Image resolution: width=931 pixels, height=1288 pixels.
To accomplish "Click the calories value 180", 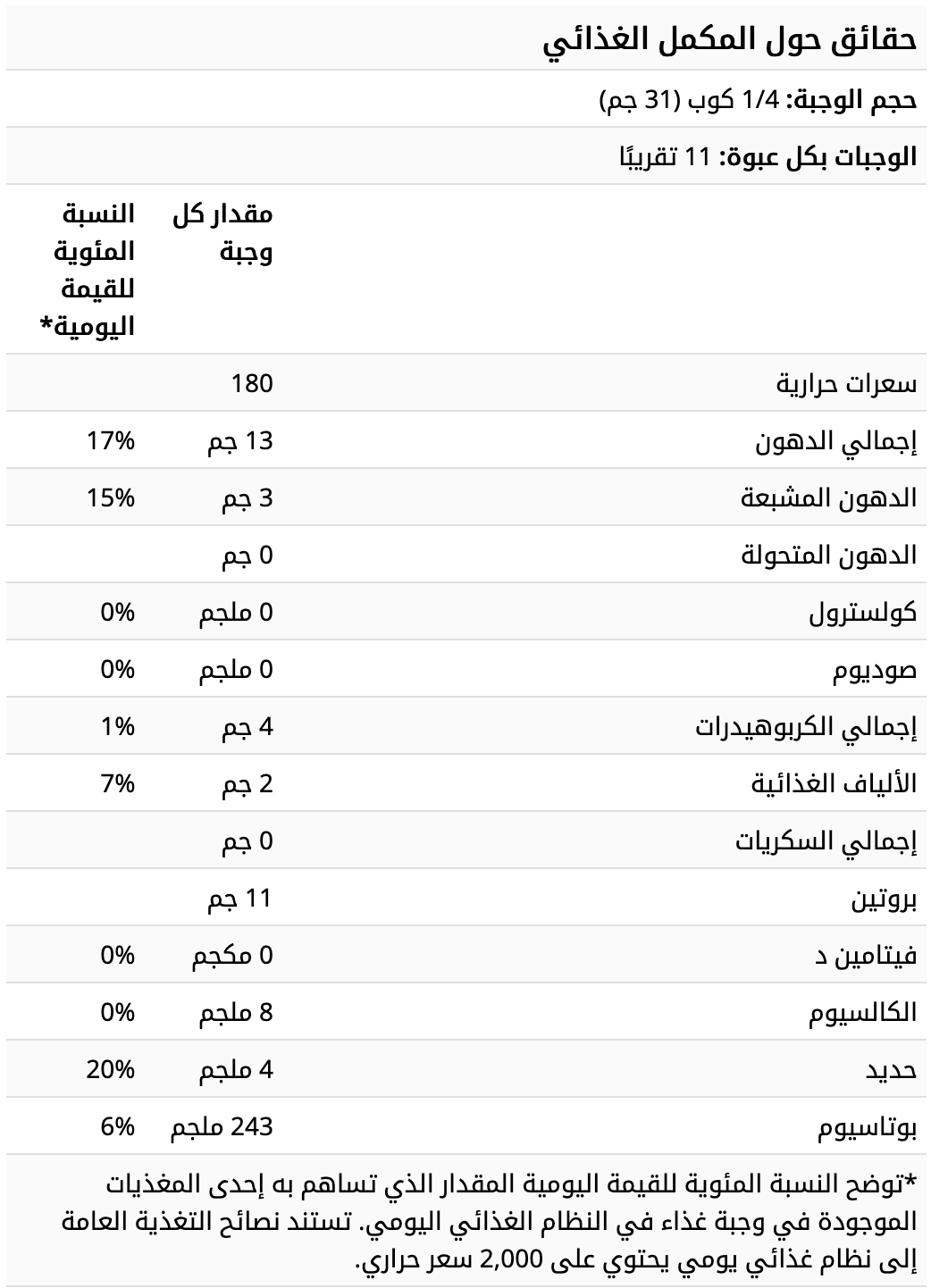I will coord(251,383).
